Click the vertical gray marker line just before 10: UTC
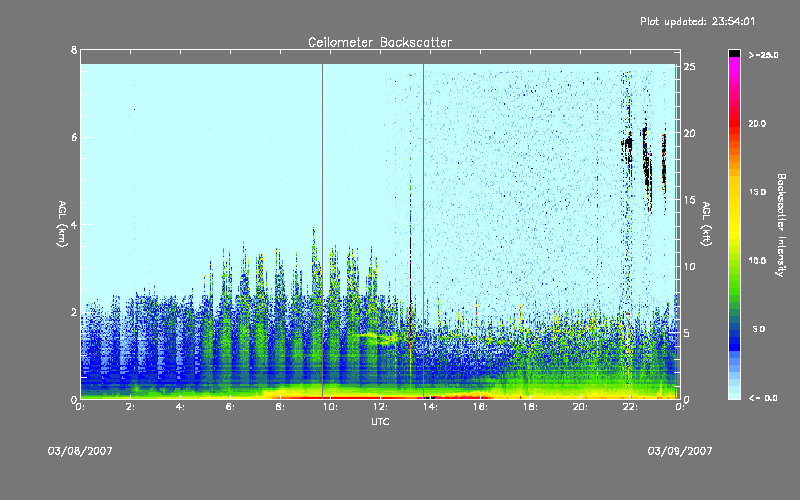This screenshot has height=500, width=800. tap(322, 231)
